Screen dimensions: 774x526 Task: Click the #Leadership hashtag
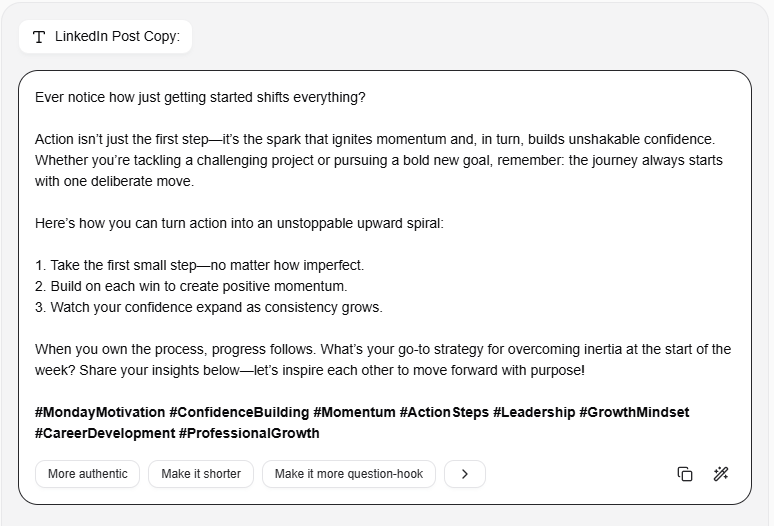coord(534,412)
